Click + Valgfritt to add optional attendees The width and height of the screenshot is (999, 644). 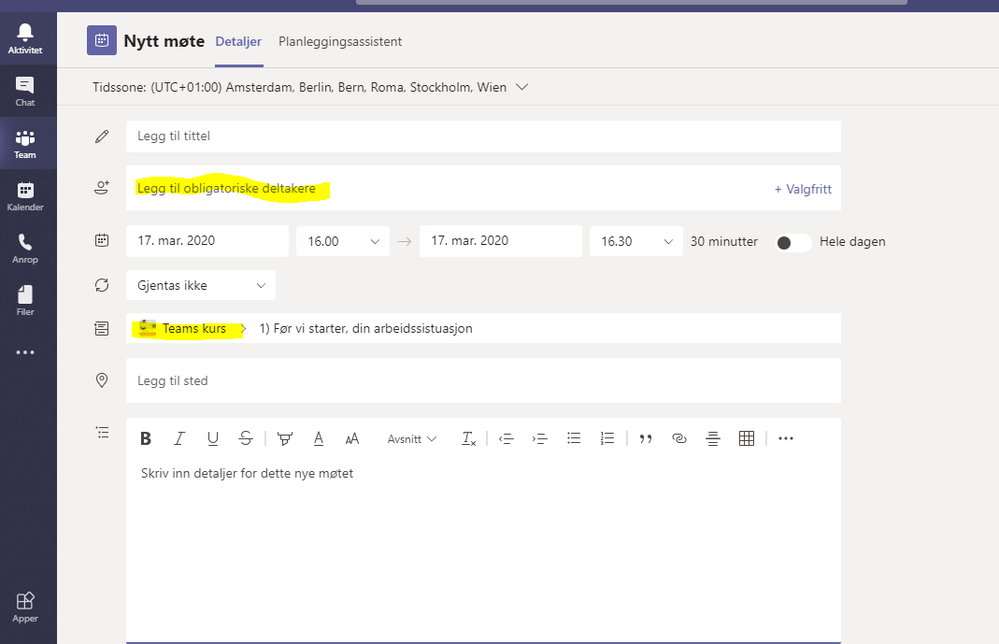coord(803,189)
